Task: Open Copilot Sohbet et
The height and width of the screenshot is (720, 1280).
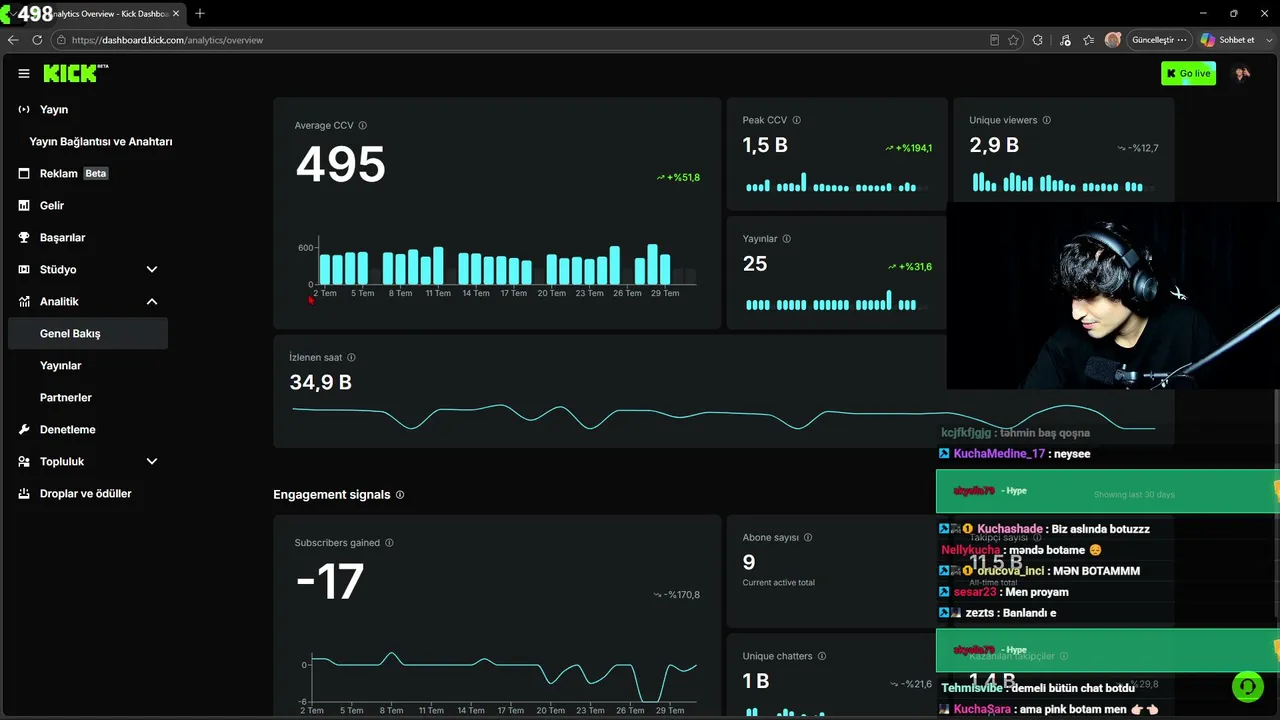Action: click(1227, 40)
